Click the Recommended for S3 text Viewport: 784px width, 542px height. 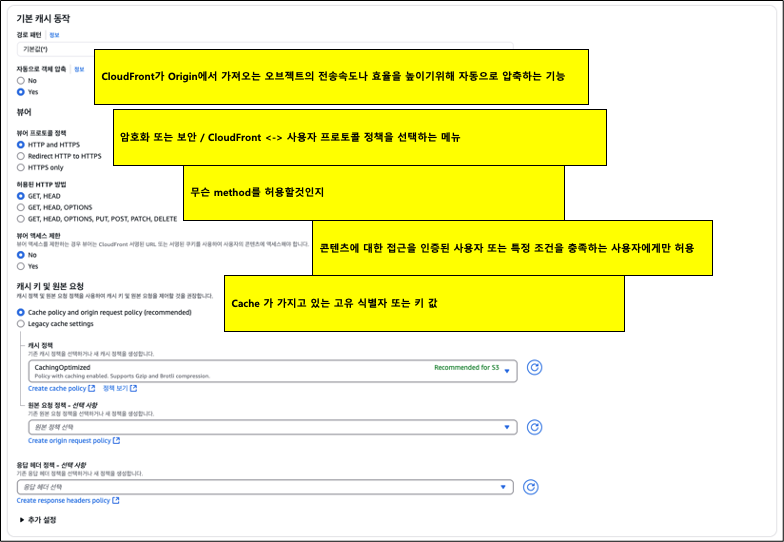466,368
